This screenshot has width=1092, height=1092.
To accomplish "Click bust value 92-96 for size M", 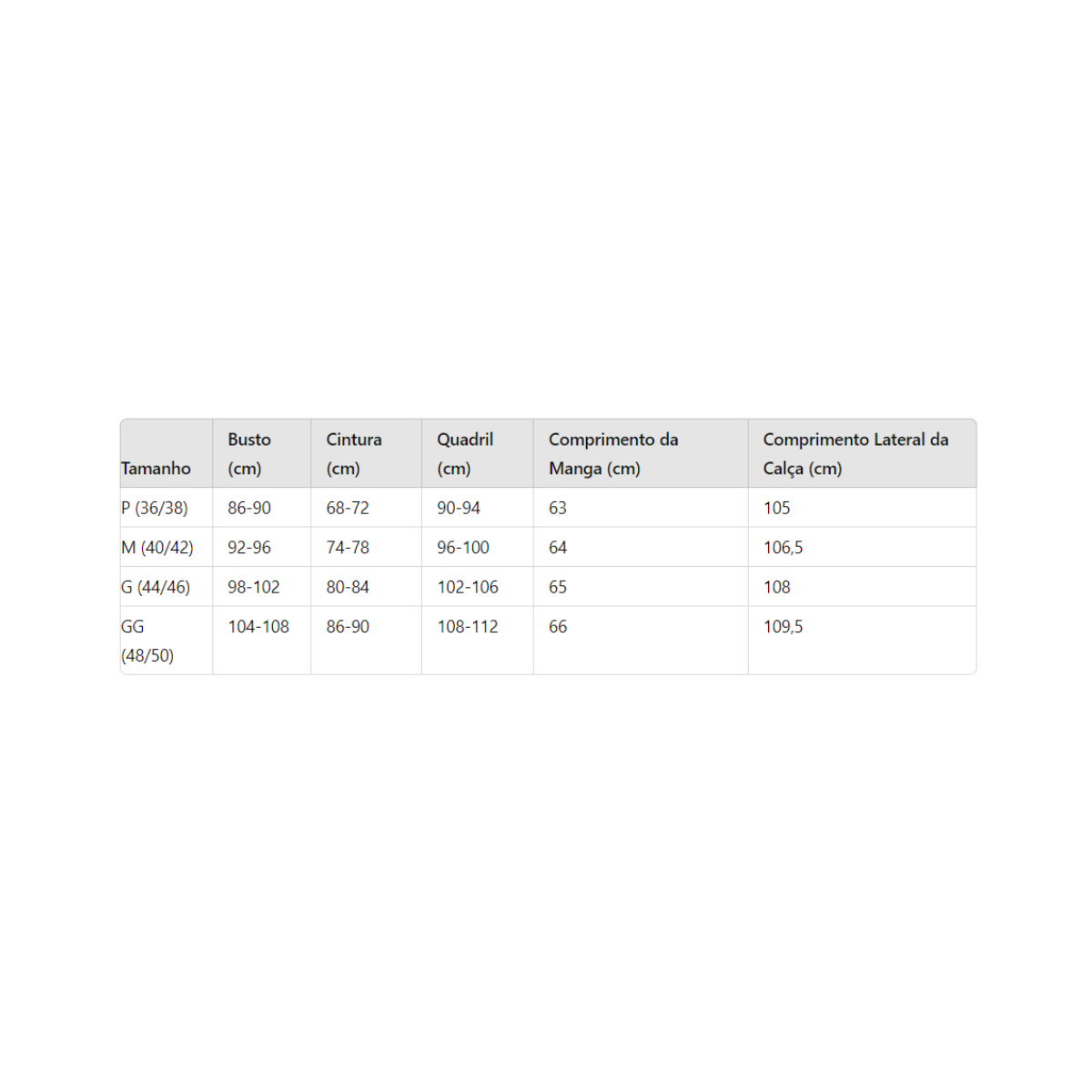I will tap(249, 548).
